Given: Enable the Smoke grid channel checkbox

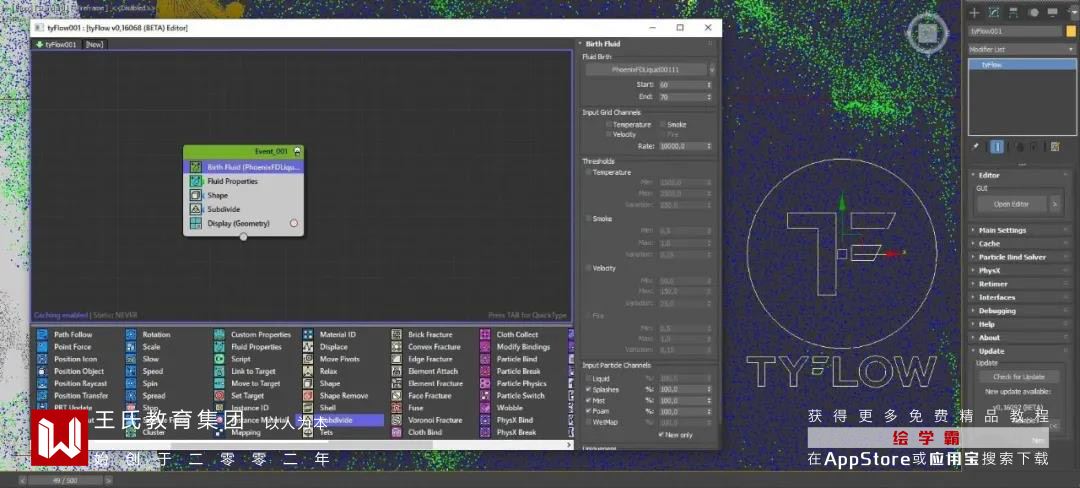Looking at the screenshot, I should point(663,125).
